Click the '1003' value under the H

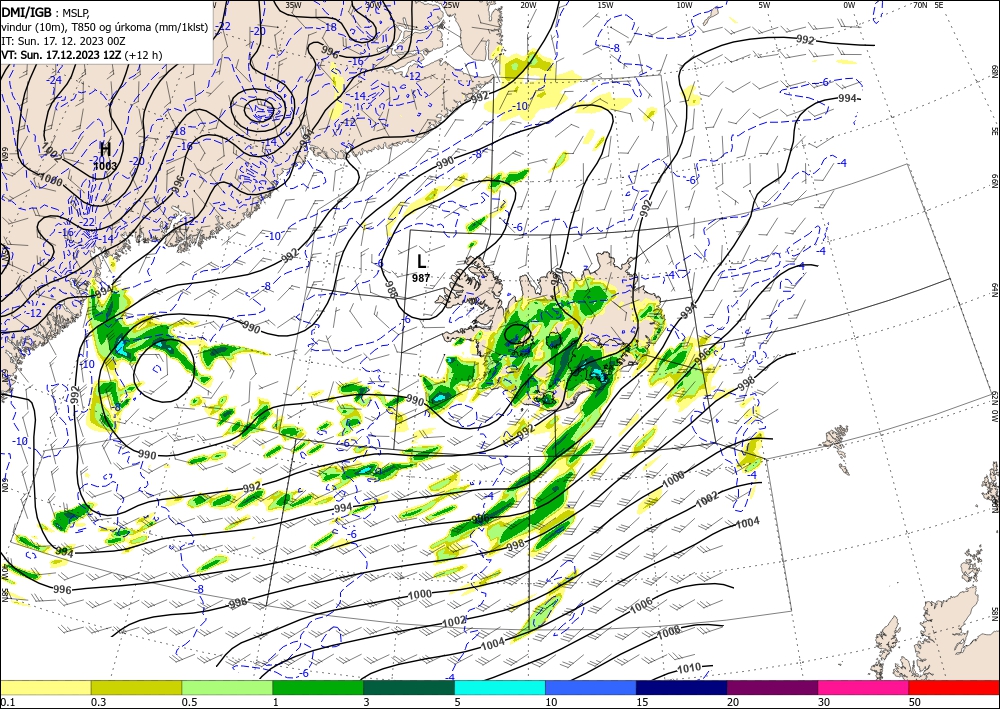(x=105, y=166)
